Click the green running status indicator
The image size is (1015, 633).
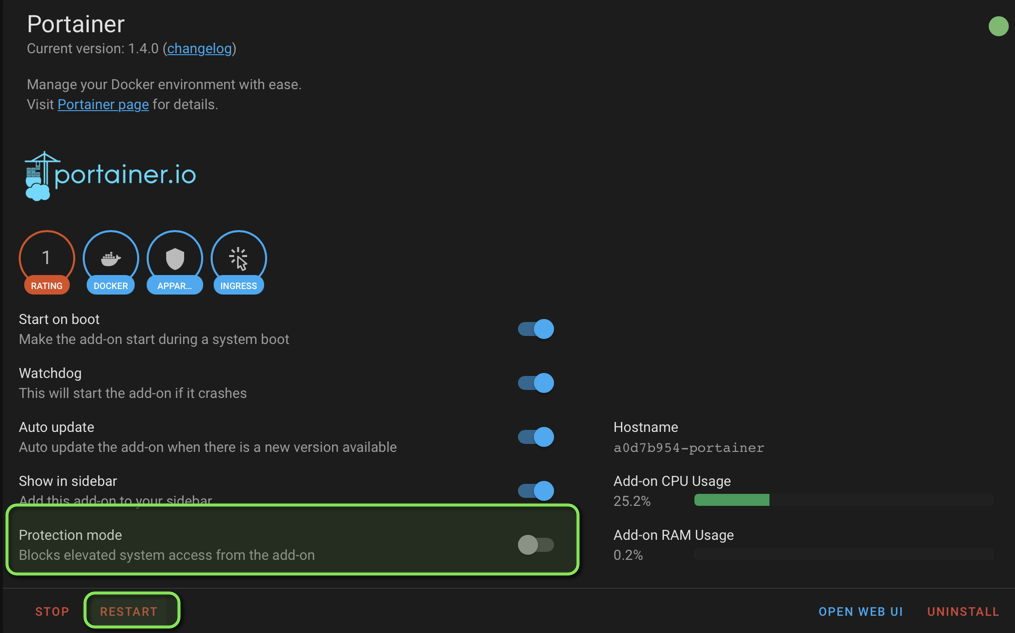click(998, 26)
